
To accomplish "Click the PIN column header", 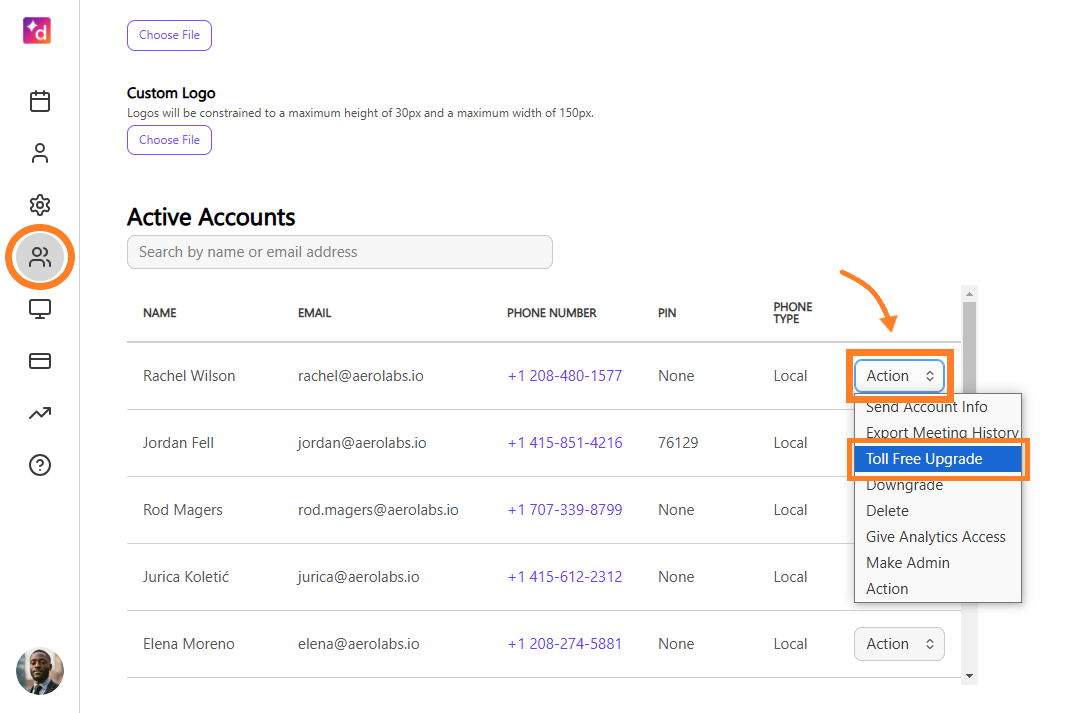I will [x=667, y=313].
